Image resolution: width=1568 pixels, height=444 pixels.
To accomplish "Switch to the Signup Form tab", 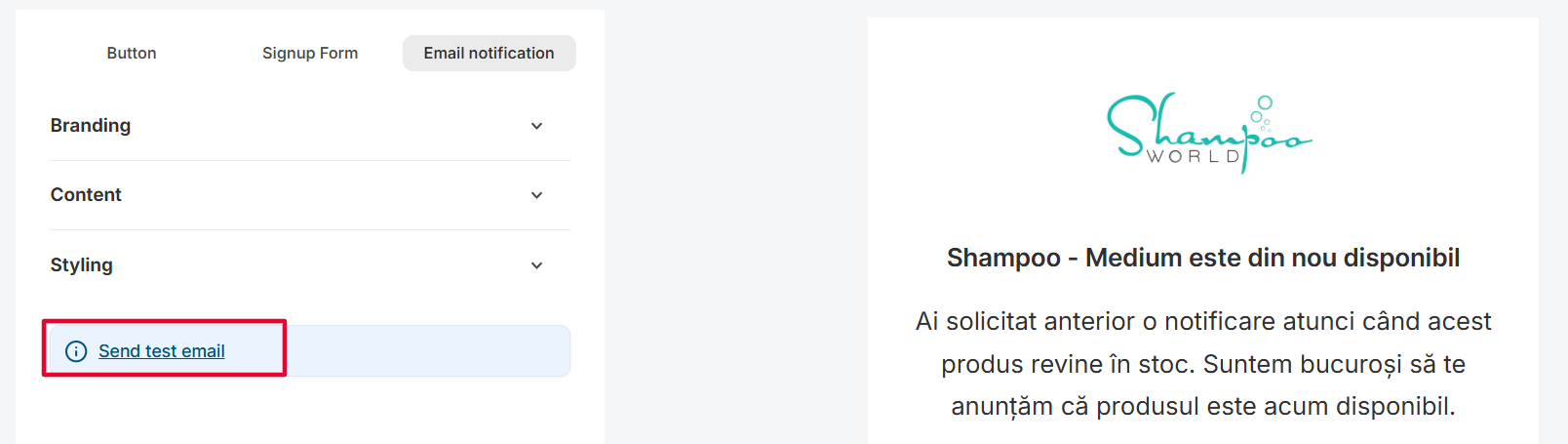I will pos(310,54).
